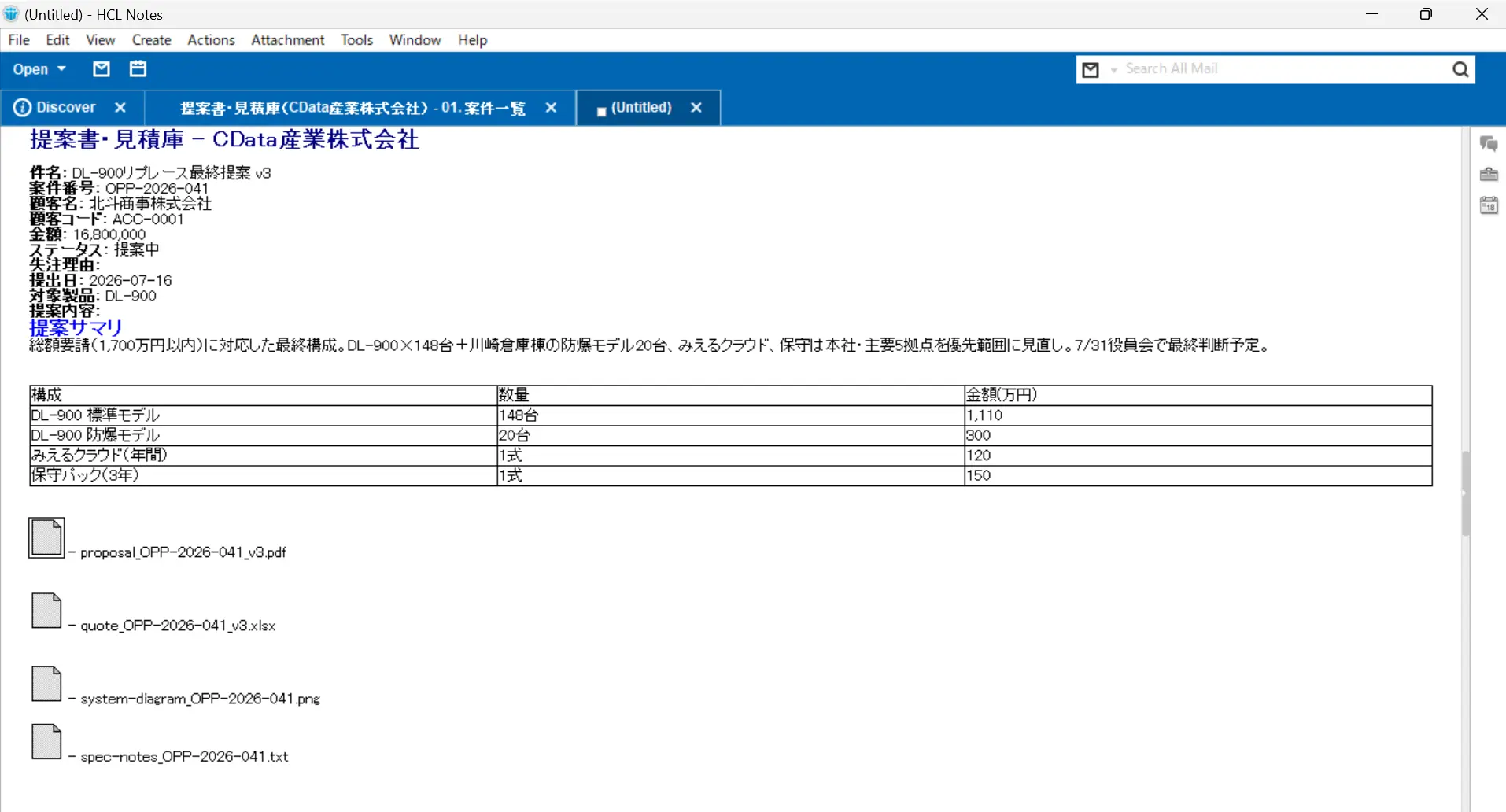Viewport: 1506px width, 812px height.
Task: Open search scope dropdown arrow
Action: pos(1113,71)
